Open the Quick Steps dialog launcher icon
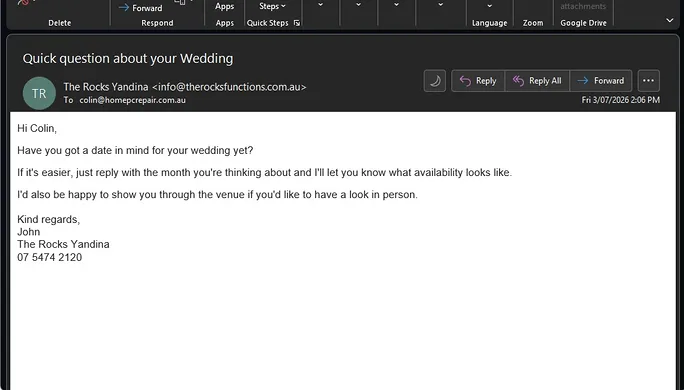 click(297, 23)
